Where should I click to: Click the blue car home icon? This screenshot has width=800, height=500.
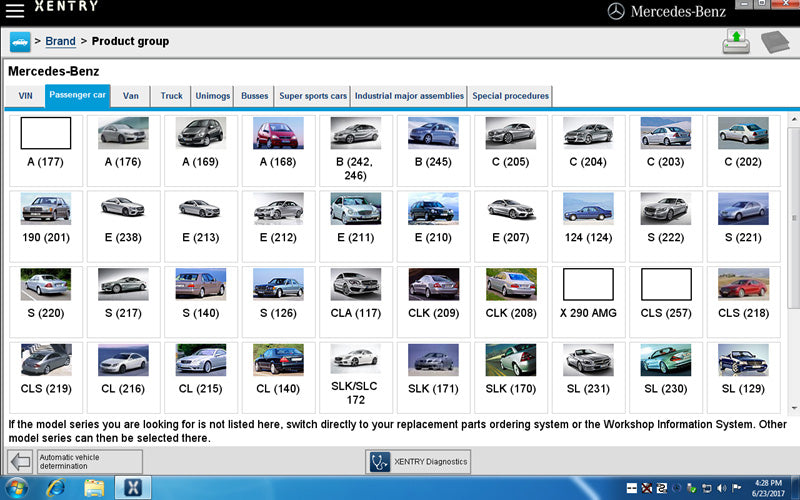click(x=19, y=42)
